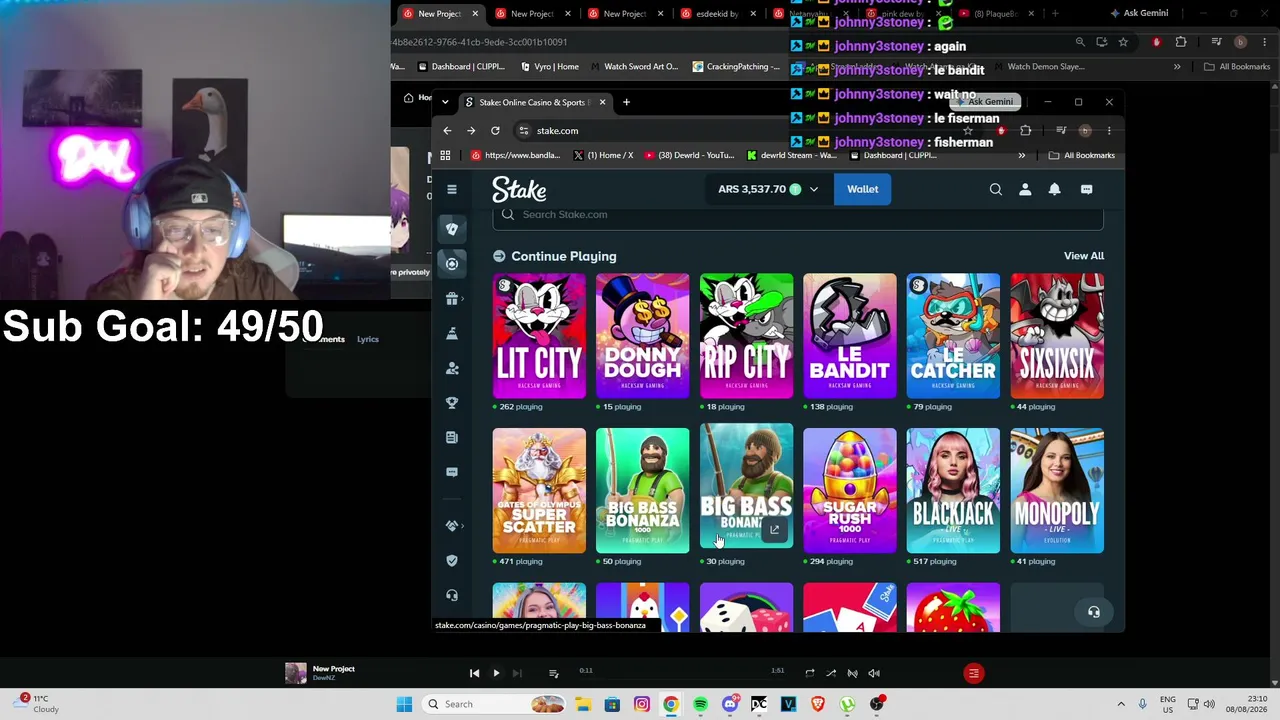Open the Sugar Rush 1000 game
This screenshot has width=1280, height=720.
[850, 491]
